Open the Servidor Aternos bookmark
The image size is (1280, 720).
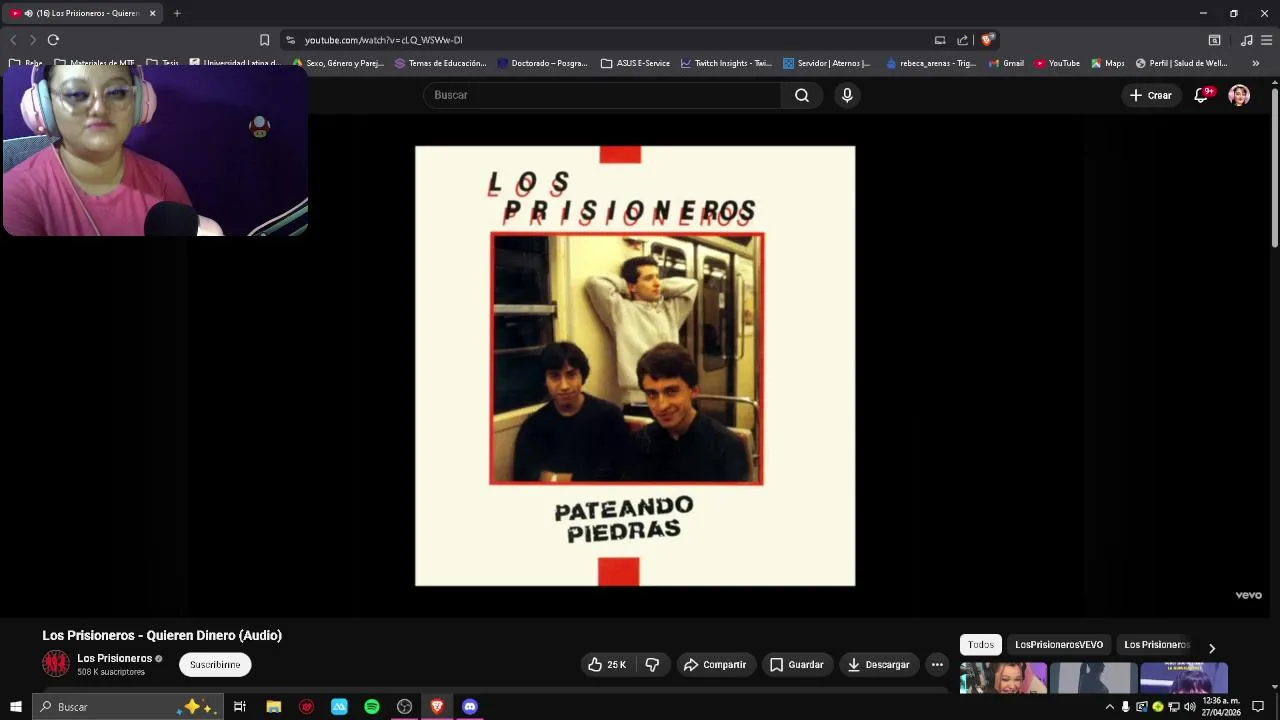pyautogui.click(x=827, y=63)
